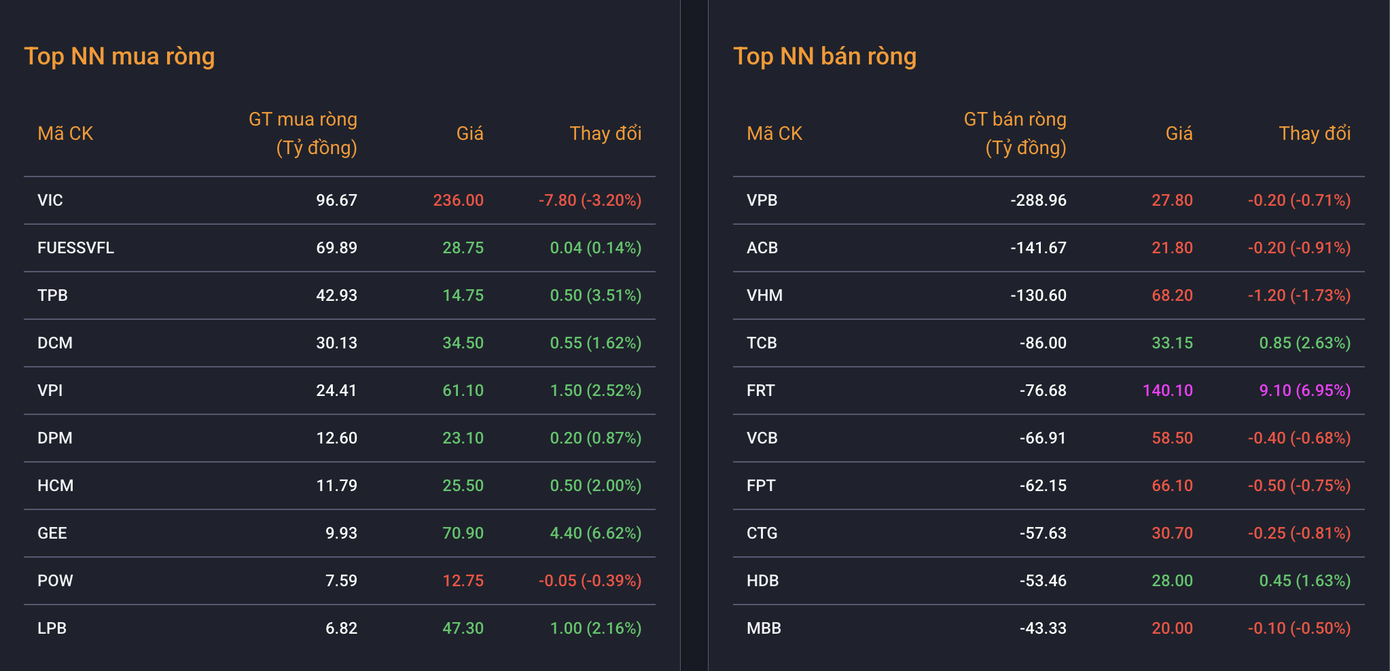Open POW stock symbol
Viewport: 1390px width, 671px height.
pyautogui.click(x=55, y=580)
